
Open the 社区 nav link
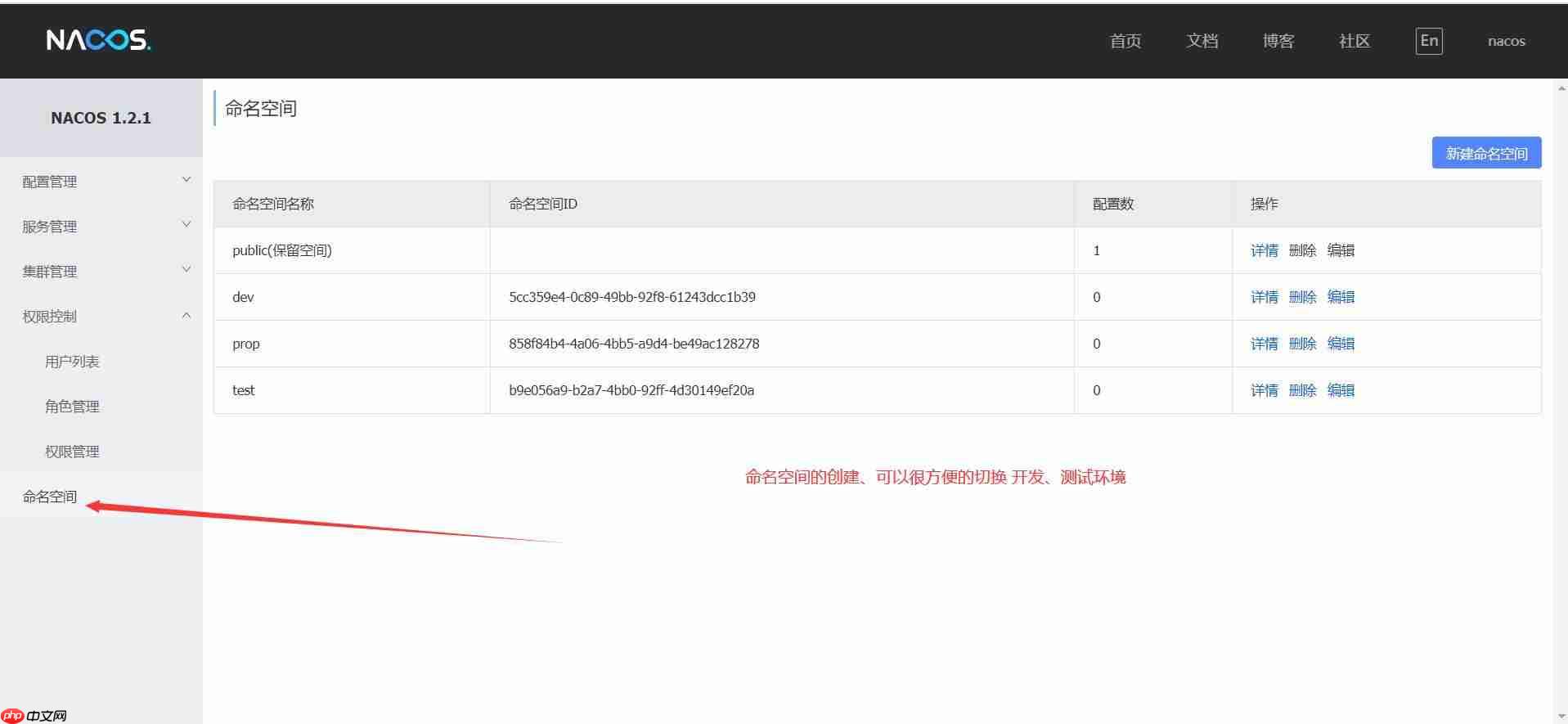pos(1355,41)
